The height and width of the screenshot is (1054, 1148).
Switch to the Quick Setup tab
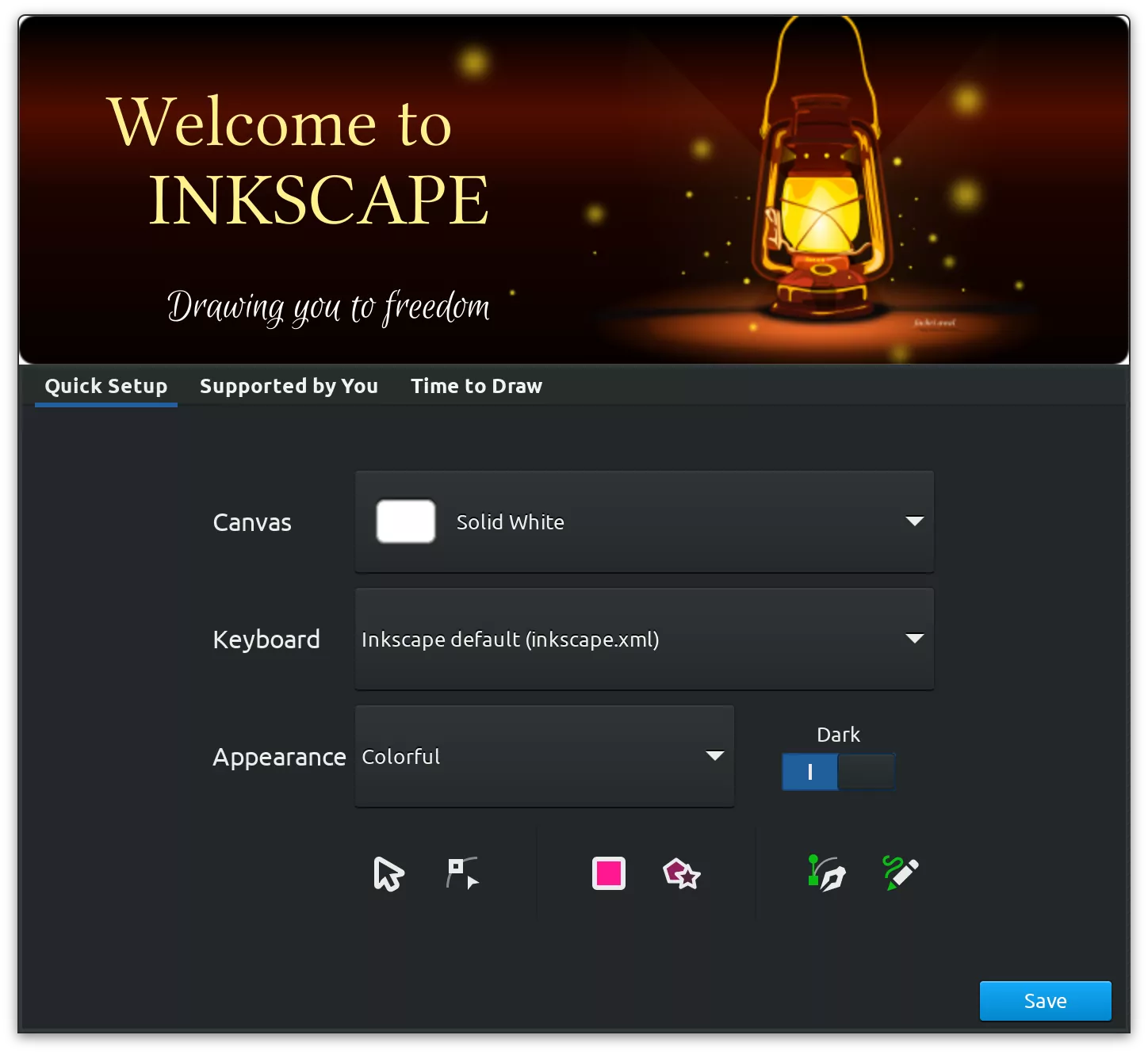tap(106, 386)
